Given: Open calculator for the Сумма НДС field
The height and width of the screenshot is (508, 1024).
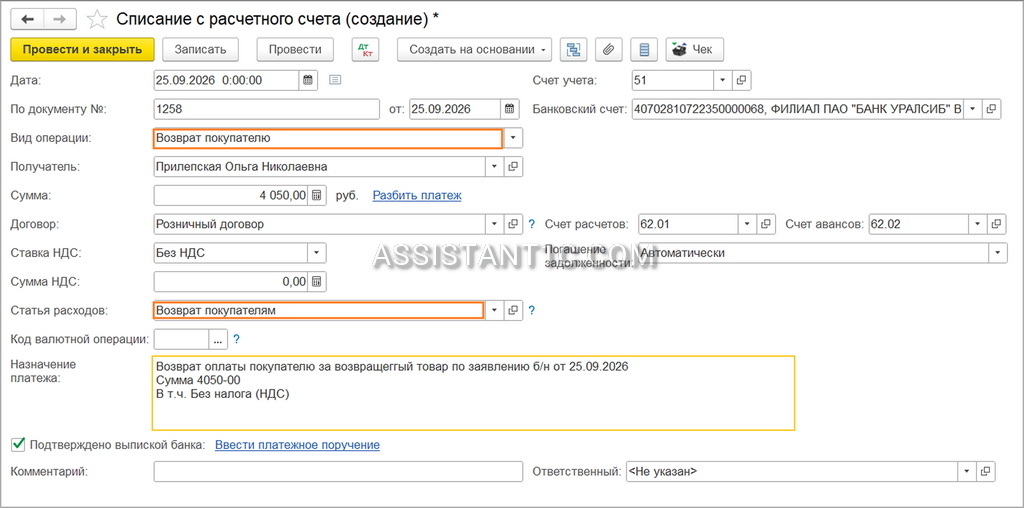Looking at the screenshot, I should pyautogui.click(x=317, y=281).
